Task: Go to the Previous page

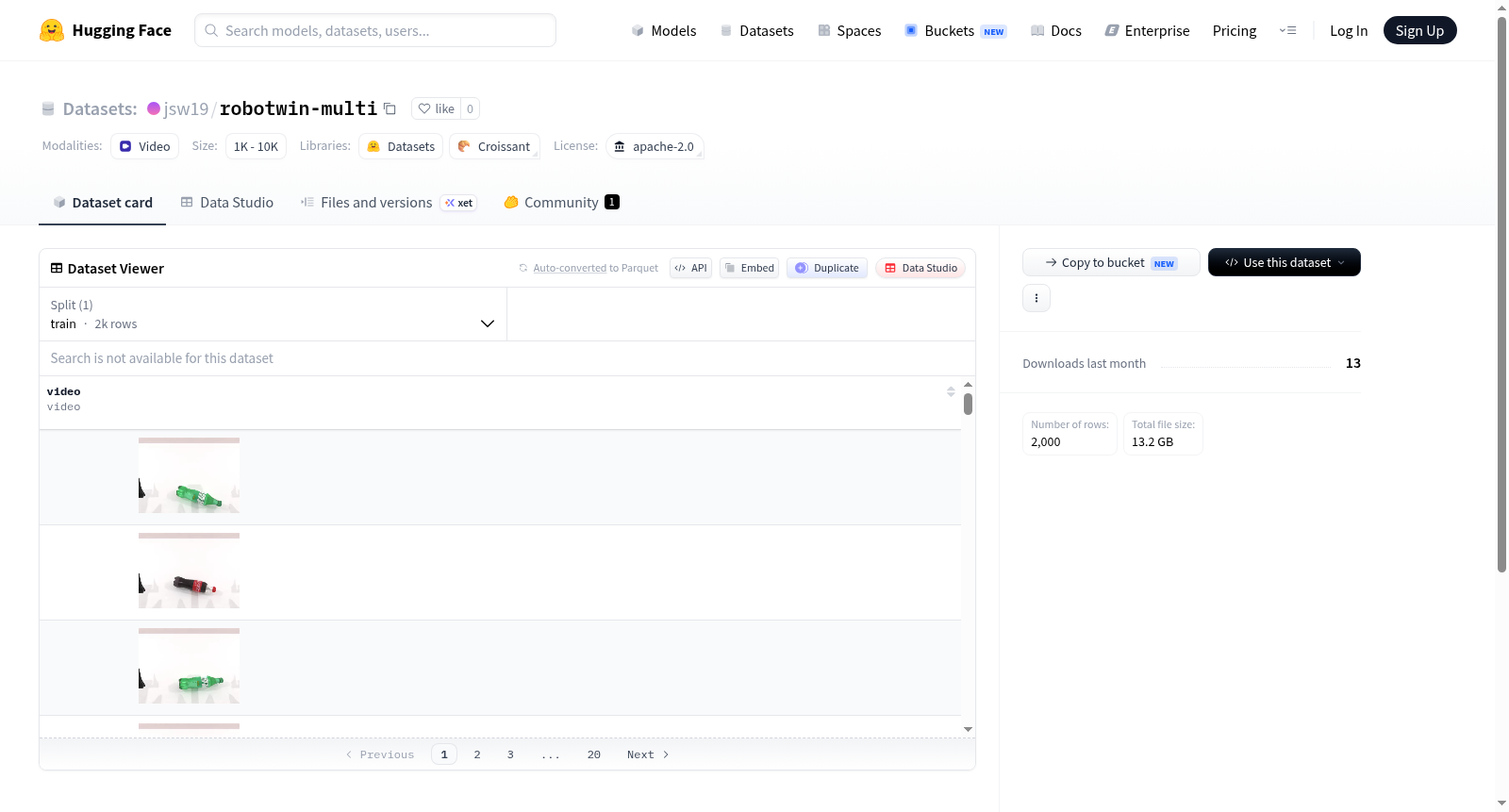Action: pos(380,754)
